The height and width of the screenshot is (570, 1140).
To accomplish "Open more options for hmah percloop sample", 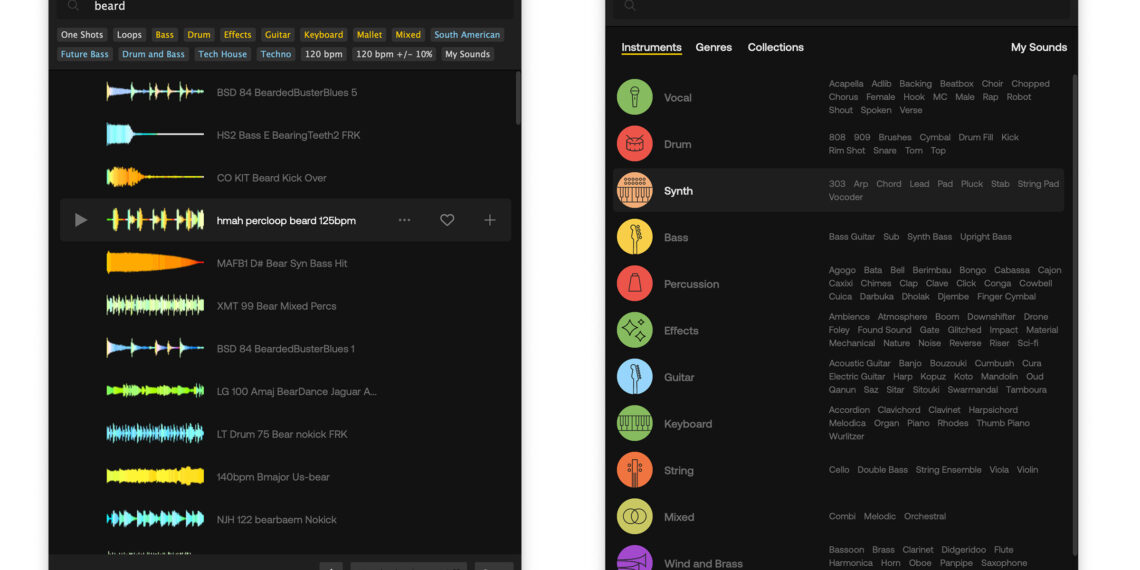I will pos(404,220).
